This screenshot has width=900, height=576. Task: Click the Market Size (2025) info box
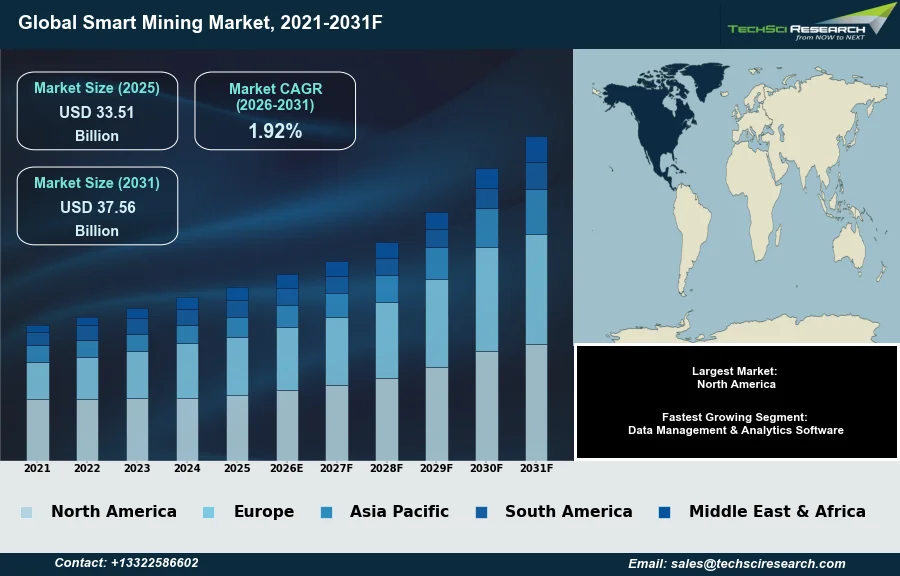tap(97, 111)
